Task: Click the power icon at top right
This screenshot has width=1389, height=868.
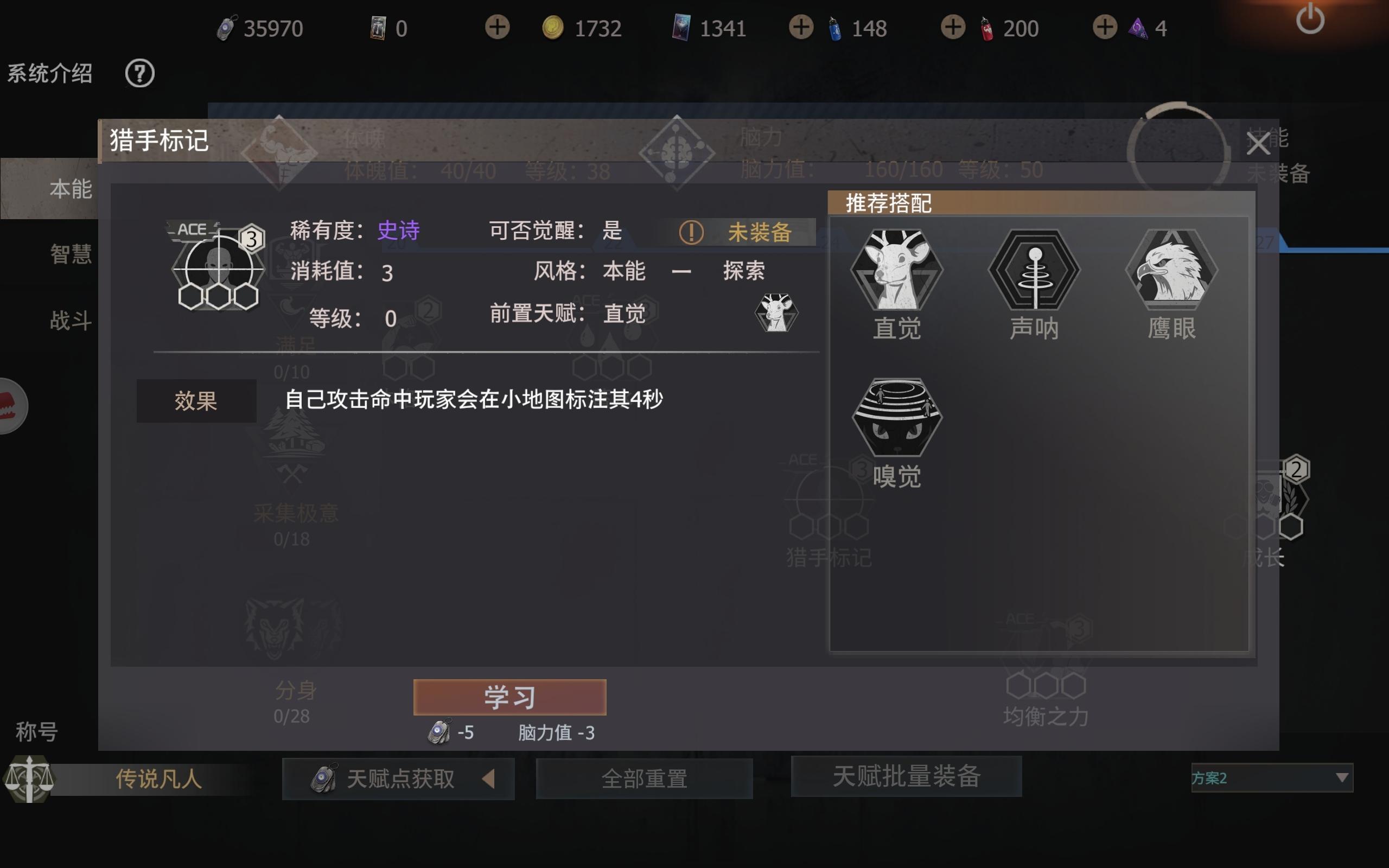Action: pyautogui.click(x=1310, y=20)
